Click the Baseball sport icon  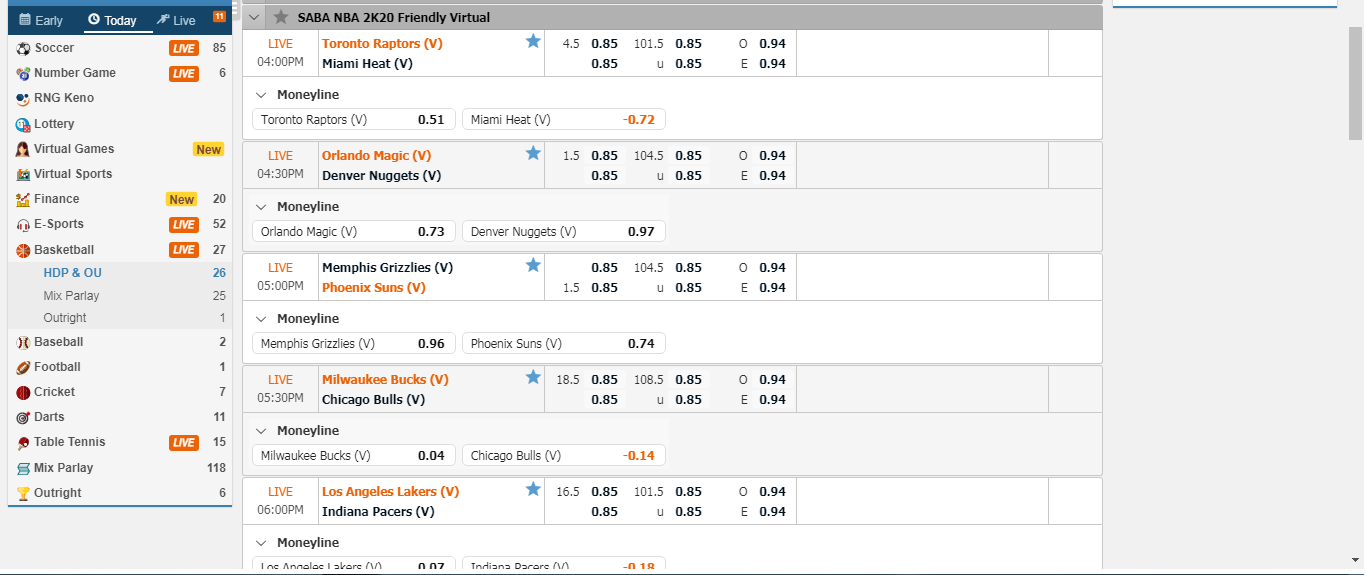pyautogui.click(x=23, y=342)
